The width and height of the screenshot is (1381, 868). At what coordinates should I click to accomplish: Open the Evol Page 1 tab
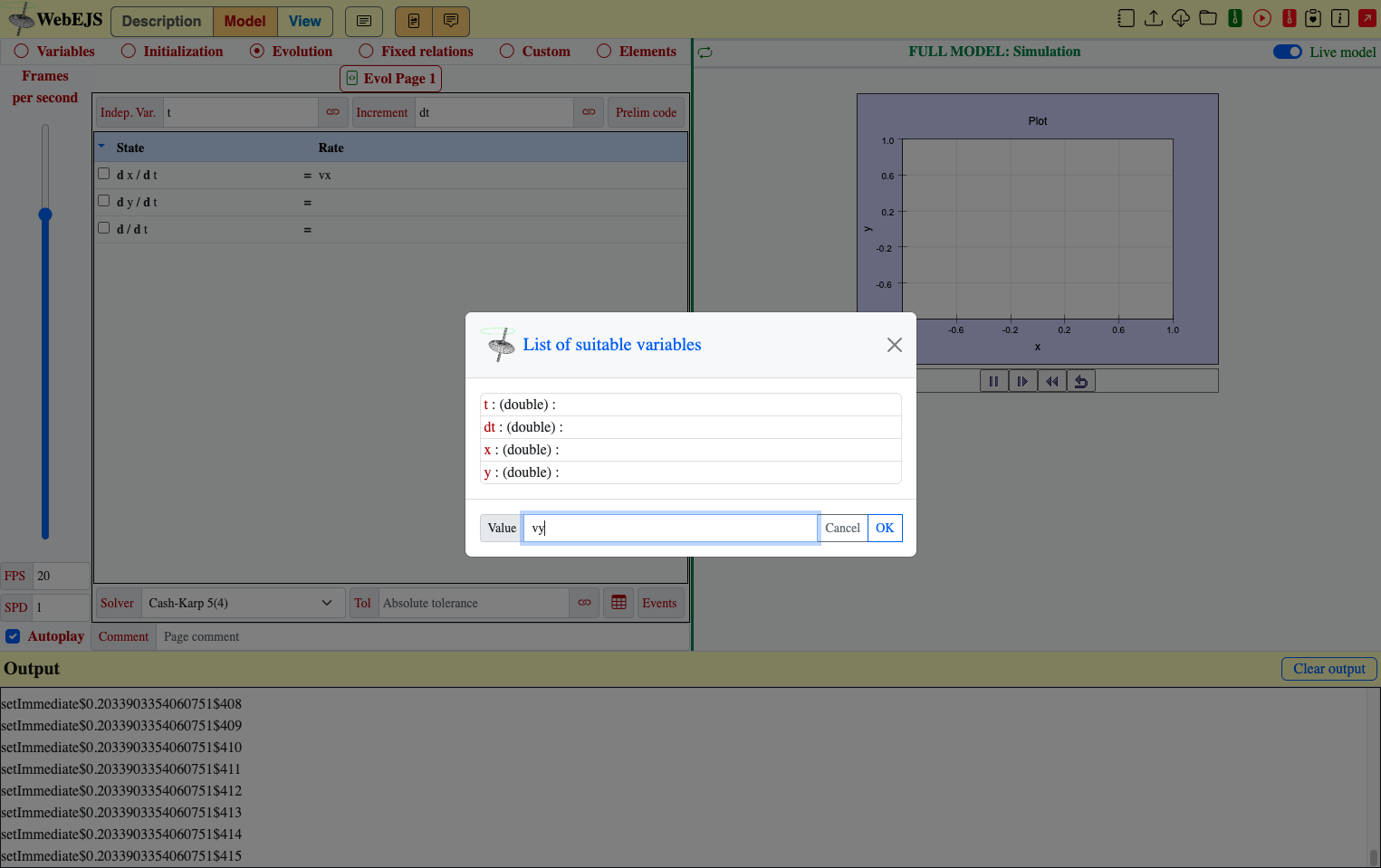pyautogui.click(x=391, y=79)
